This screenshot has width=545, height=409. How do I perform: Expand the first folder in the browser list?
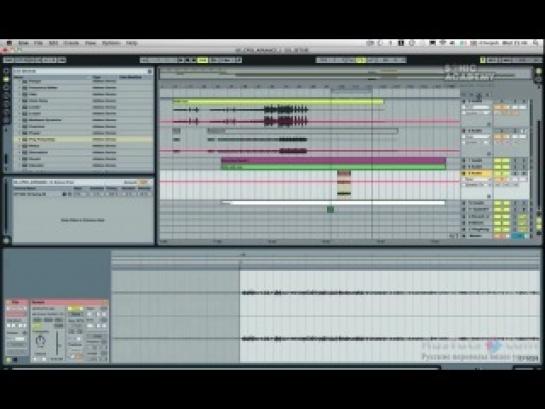pyautogui.click(x=19, y=81)
